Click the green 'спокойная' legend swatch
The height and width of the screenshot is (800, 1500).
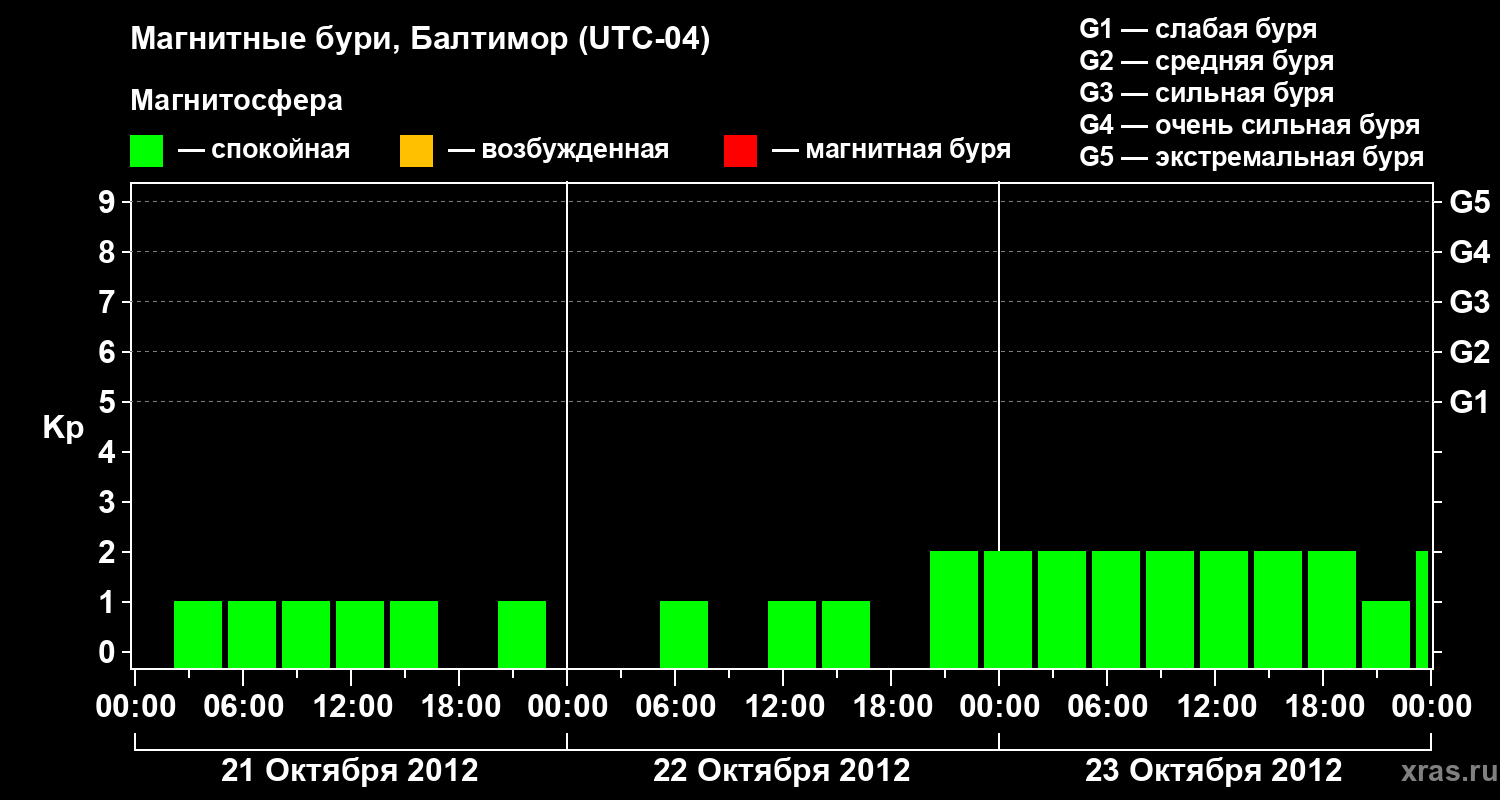[x=146, y=151]
